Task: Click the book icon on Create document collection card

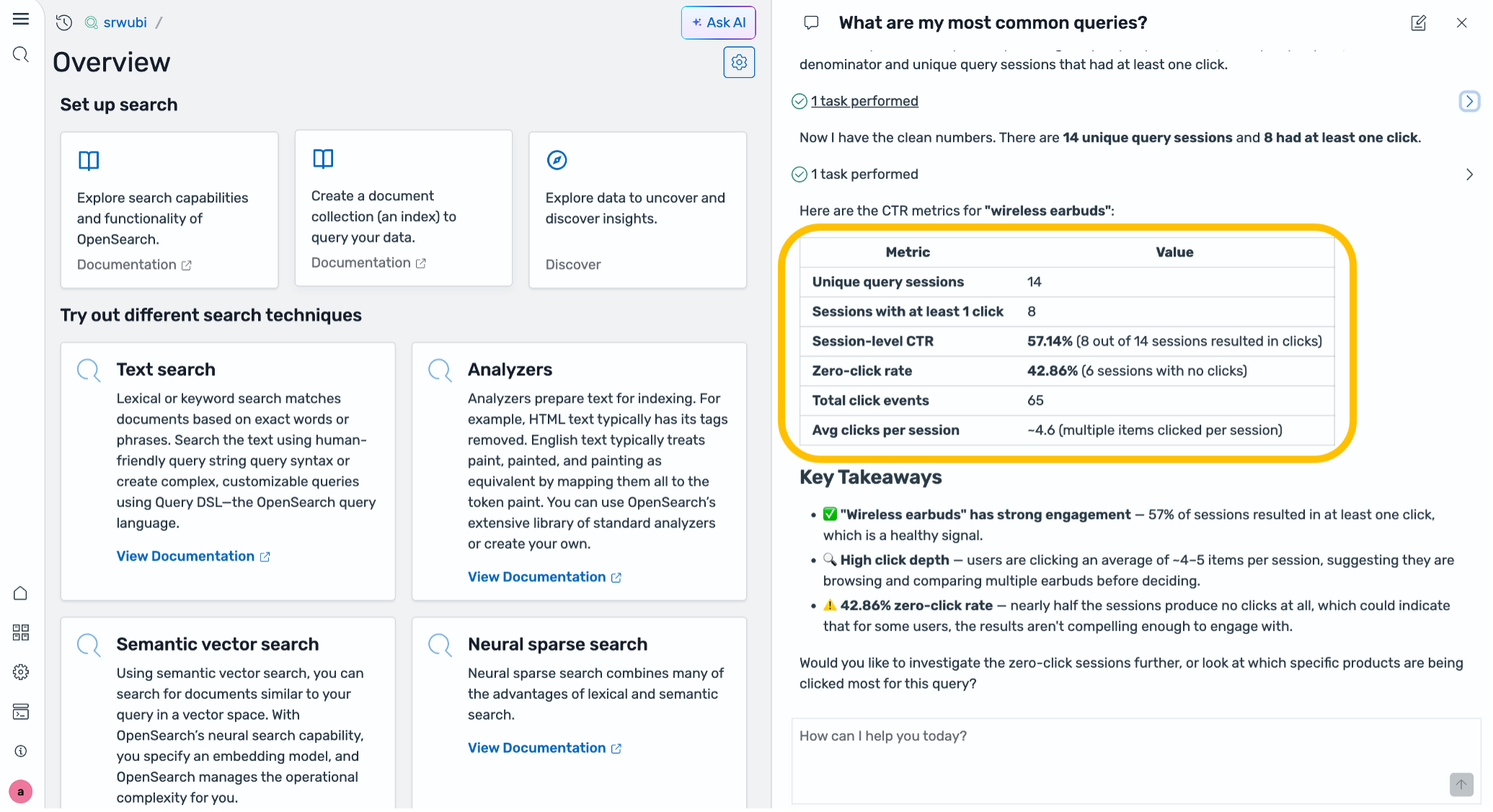Action: [x=323, y=159]
